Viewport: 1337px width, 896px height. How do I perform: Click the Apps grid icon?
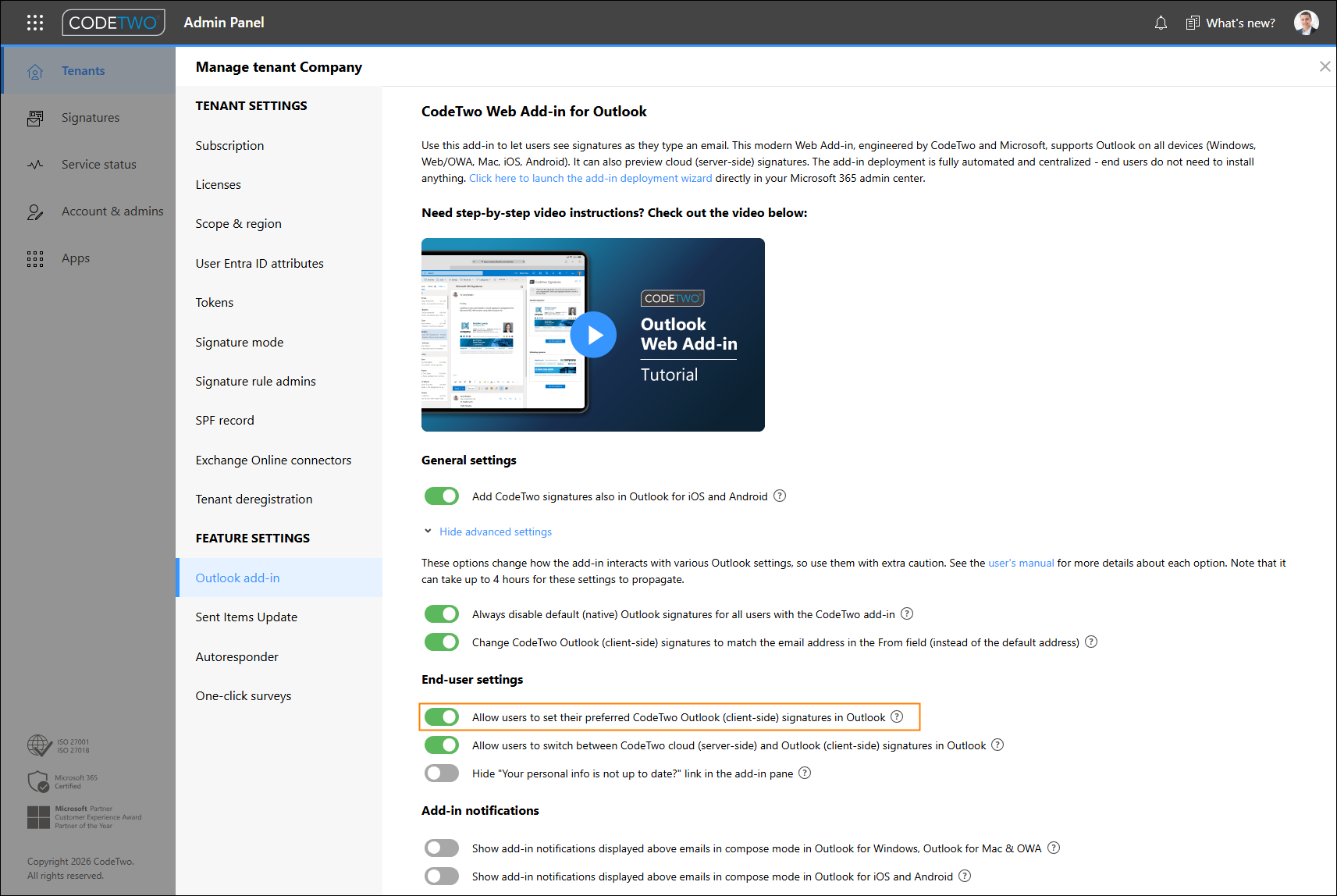35,258
